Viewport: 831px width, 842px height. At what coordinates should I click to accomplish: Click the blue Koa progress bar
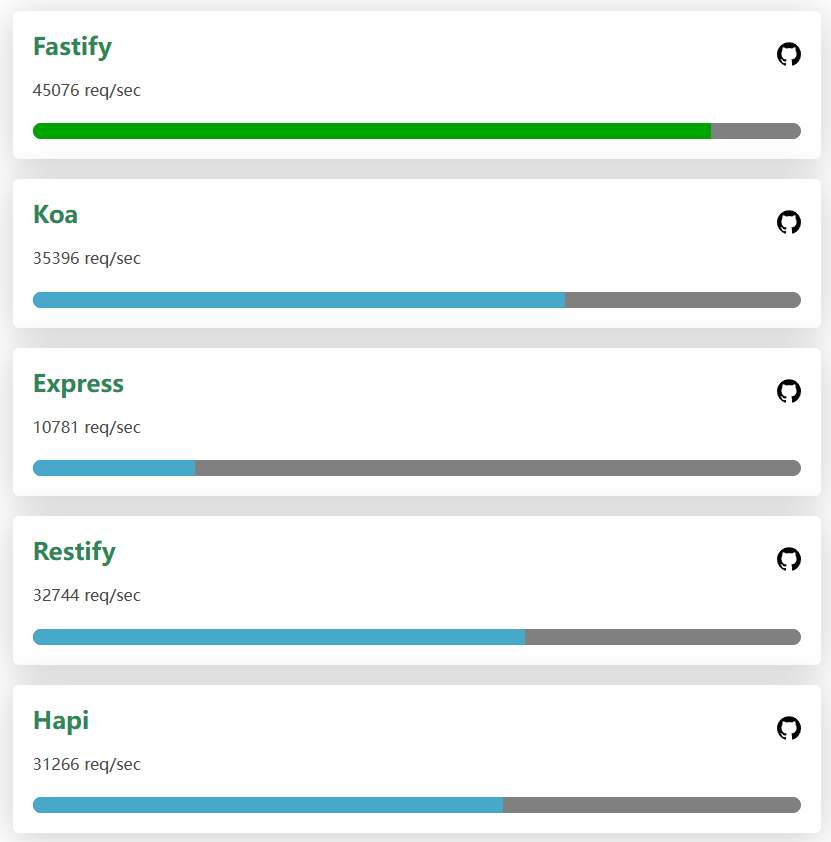[299, 300]
